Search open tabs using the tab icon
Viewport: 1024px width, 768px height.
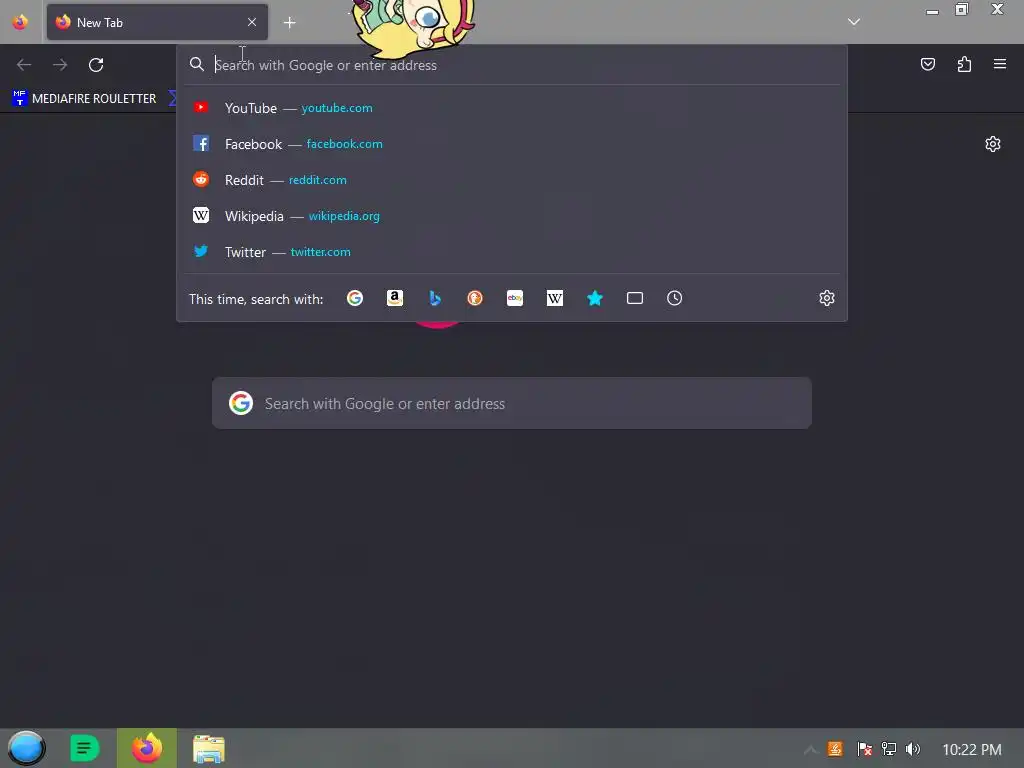coord(635,298)
